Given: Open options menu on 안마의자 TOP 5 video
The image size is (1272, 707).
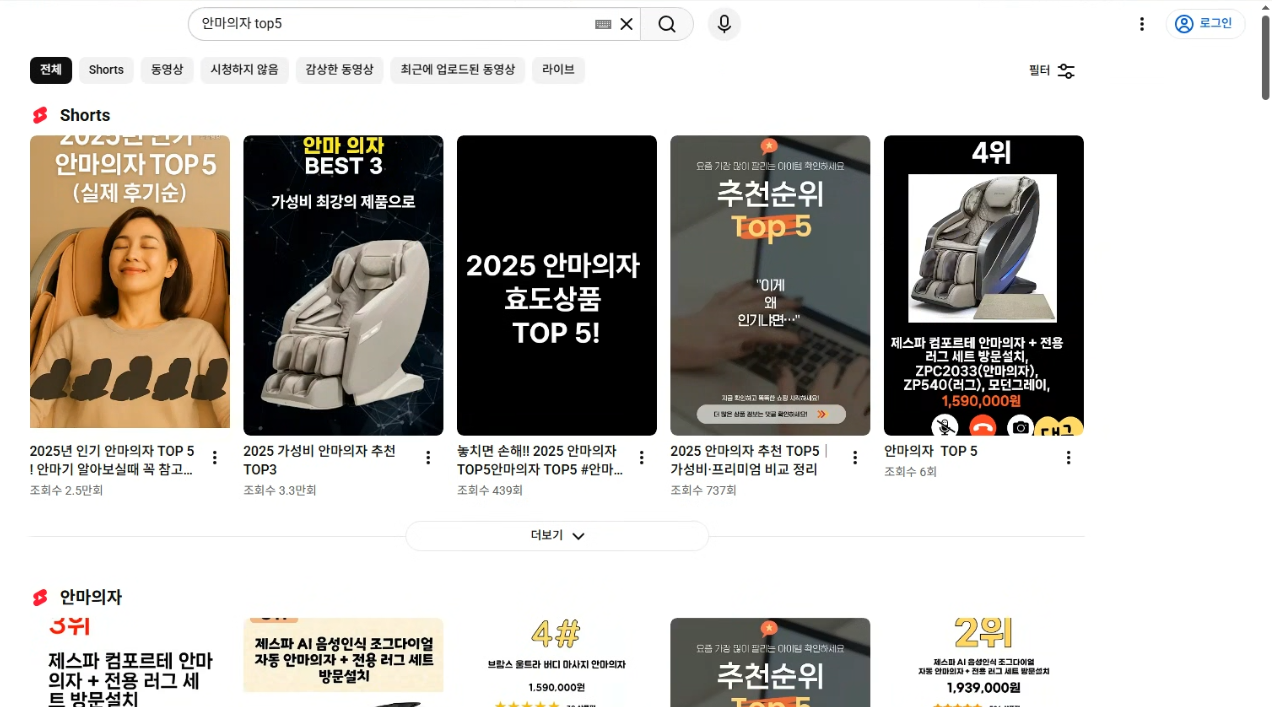Looking at the screenshot, I should [1068, 457].
